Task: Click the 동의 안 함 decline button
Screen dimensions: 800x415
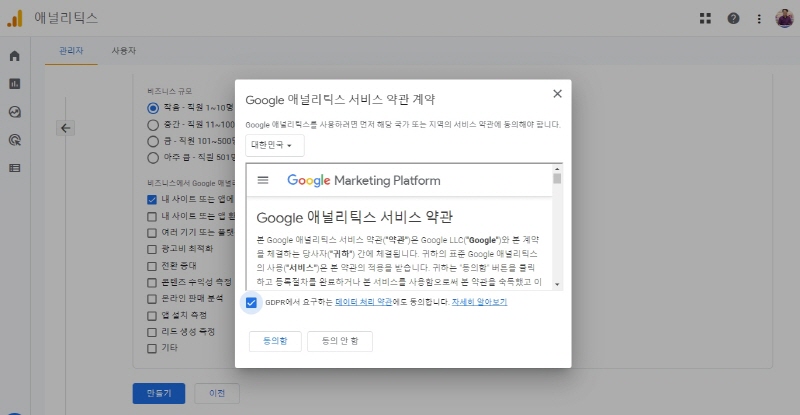Action: [x=340, y=341]
